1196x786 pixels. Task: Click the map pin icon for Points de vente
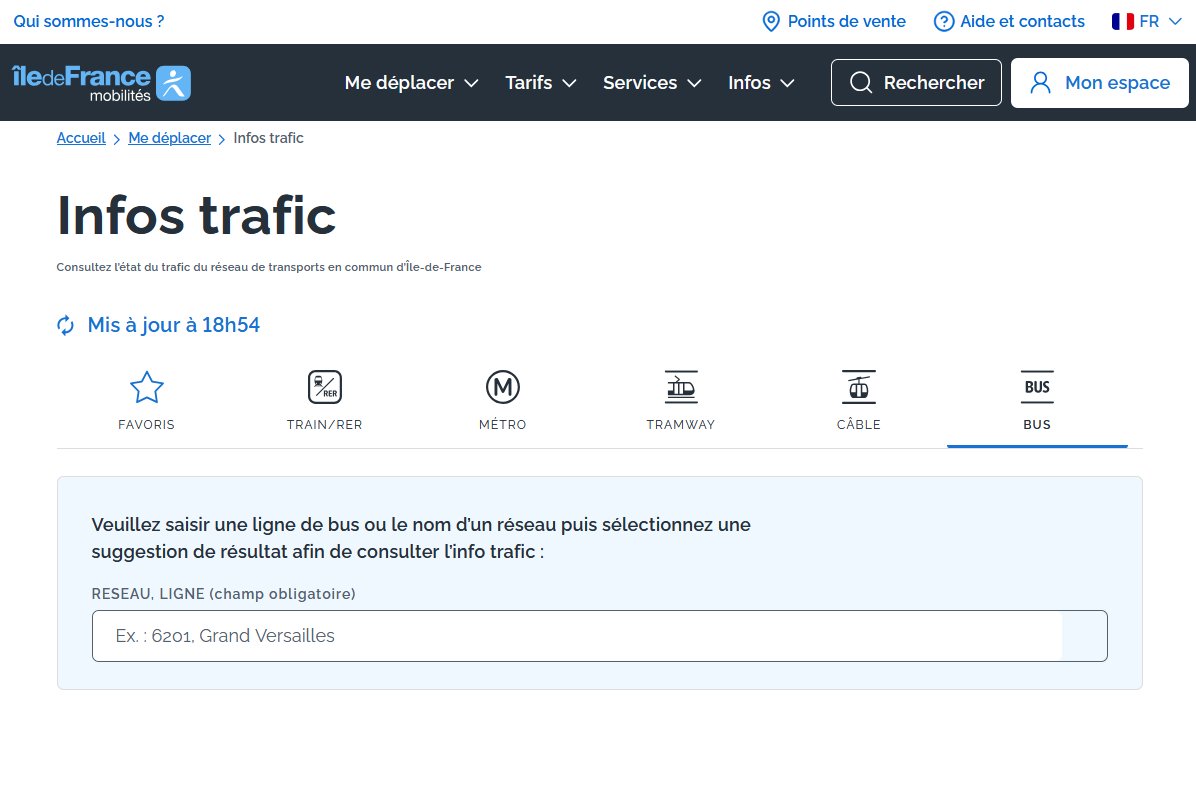point(771,21)
